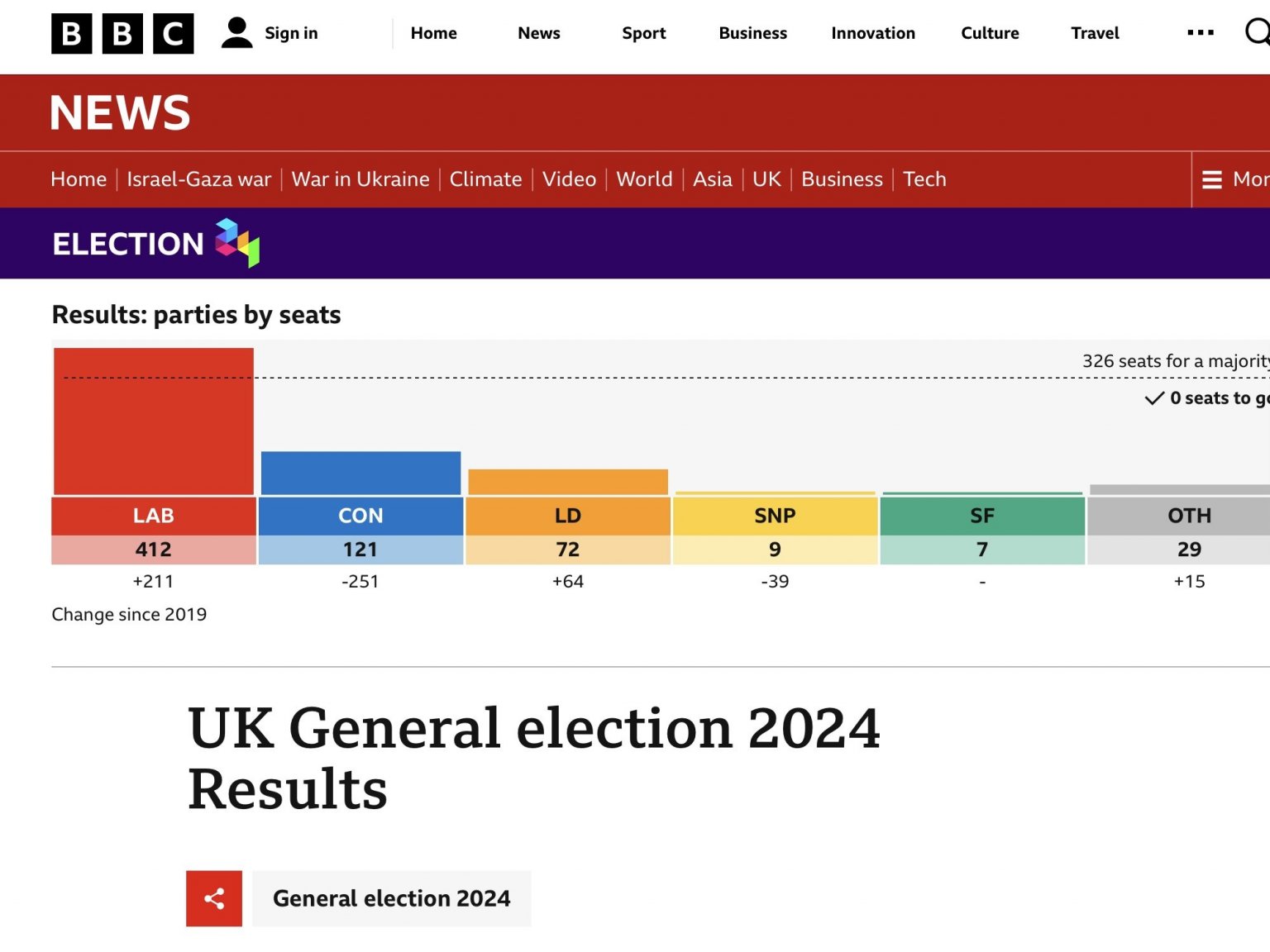Open War in Ukraine section

click(360, 179)
